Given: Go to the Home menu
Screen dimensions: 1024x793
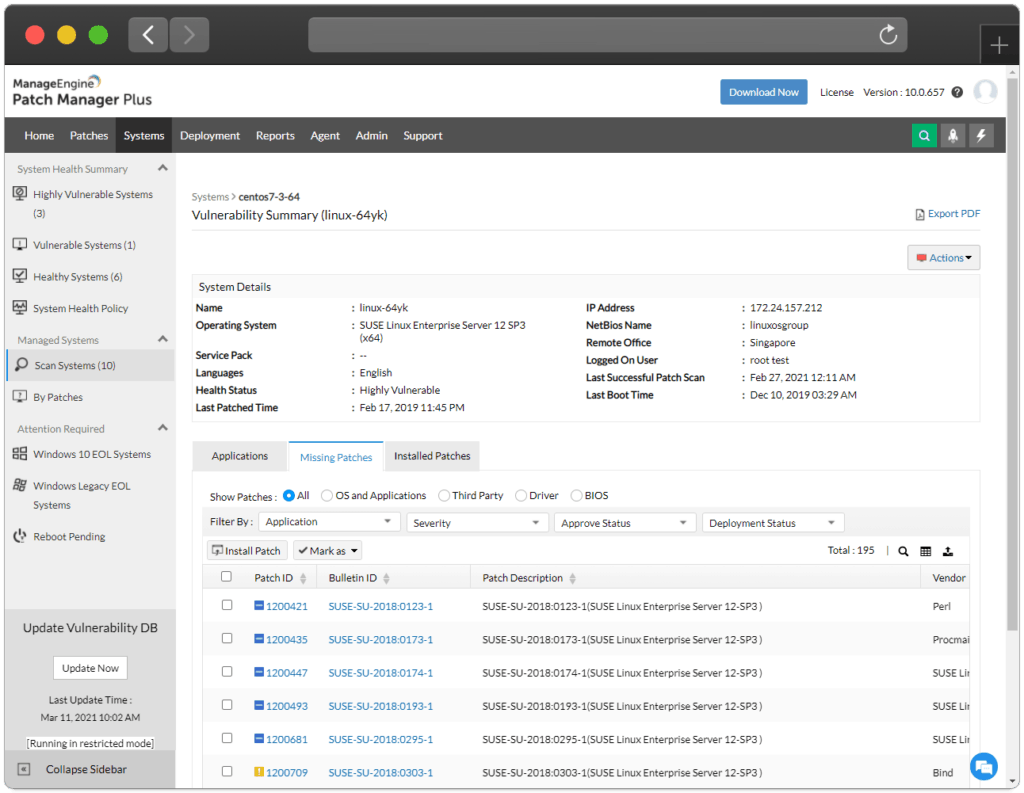Looking at the screenshot, I should (39, 135).
